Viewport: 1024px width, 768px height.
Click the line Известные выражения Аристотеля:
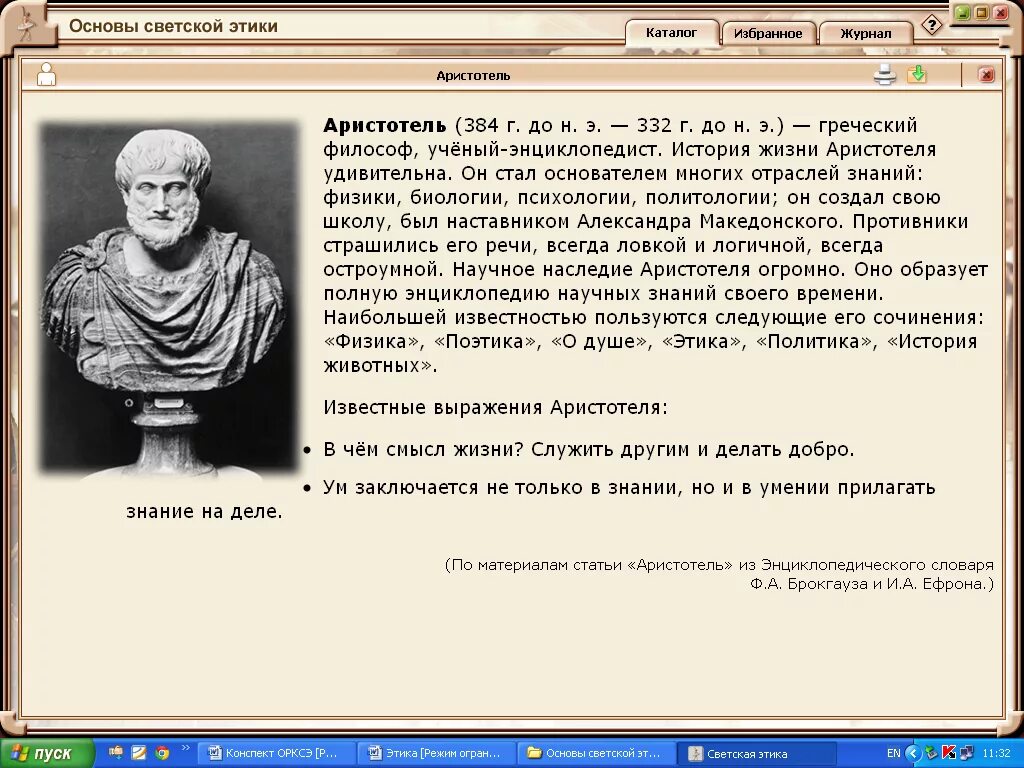pyautogui.click(x=496, y=408)
